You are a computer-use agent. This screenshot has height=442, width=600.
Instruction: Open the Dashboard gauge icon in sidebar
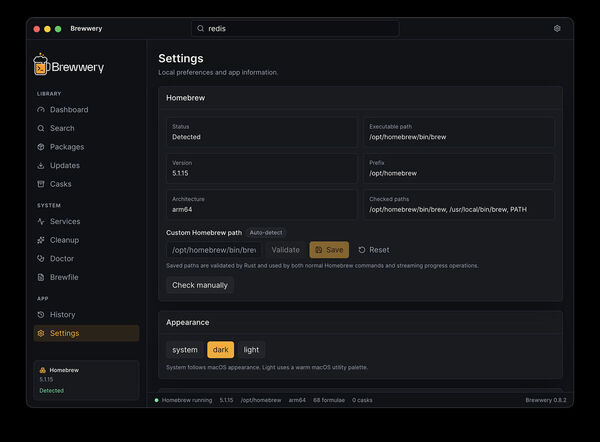41,110
